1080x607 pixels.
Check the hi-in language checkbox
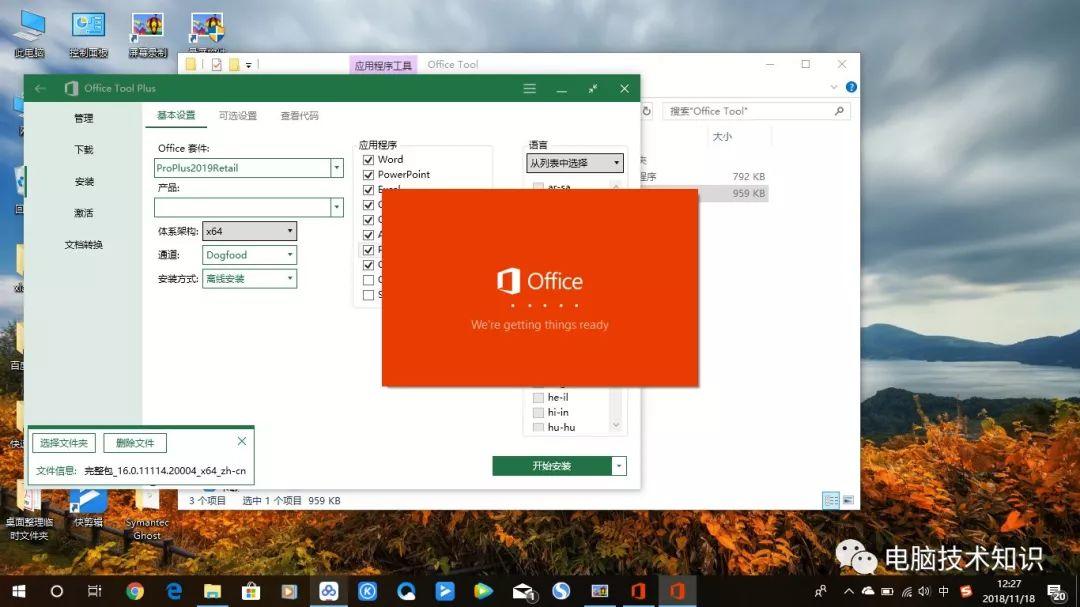pyautogui.click(x=539, y=413)
